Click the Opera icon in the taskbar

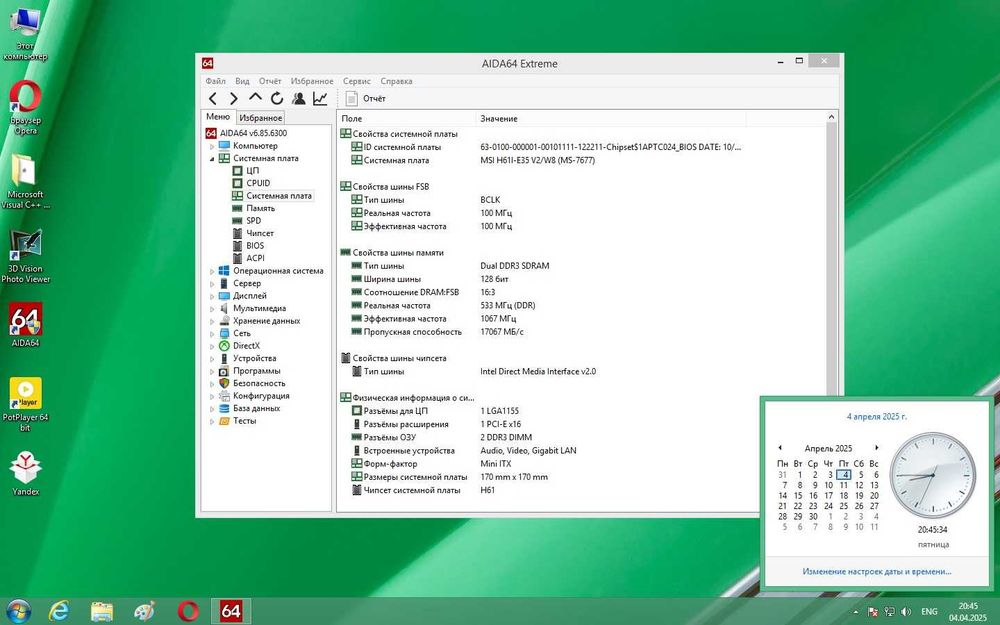pos(188,610)
